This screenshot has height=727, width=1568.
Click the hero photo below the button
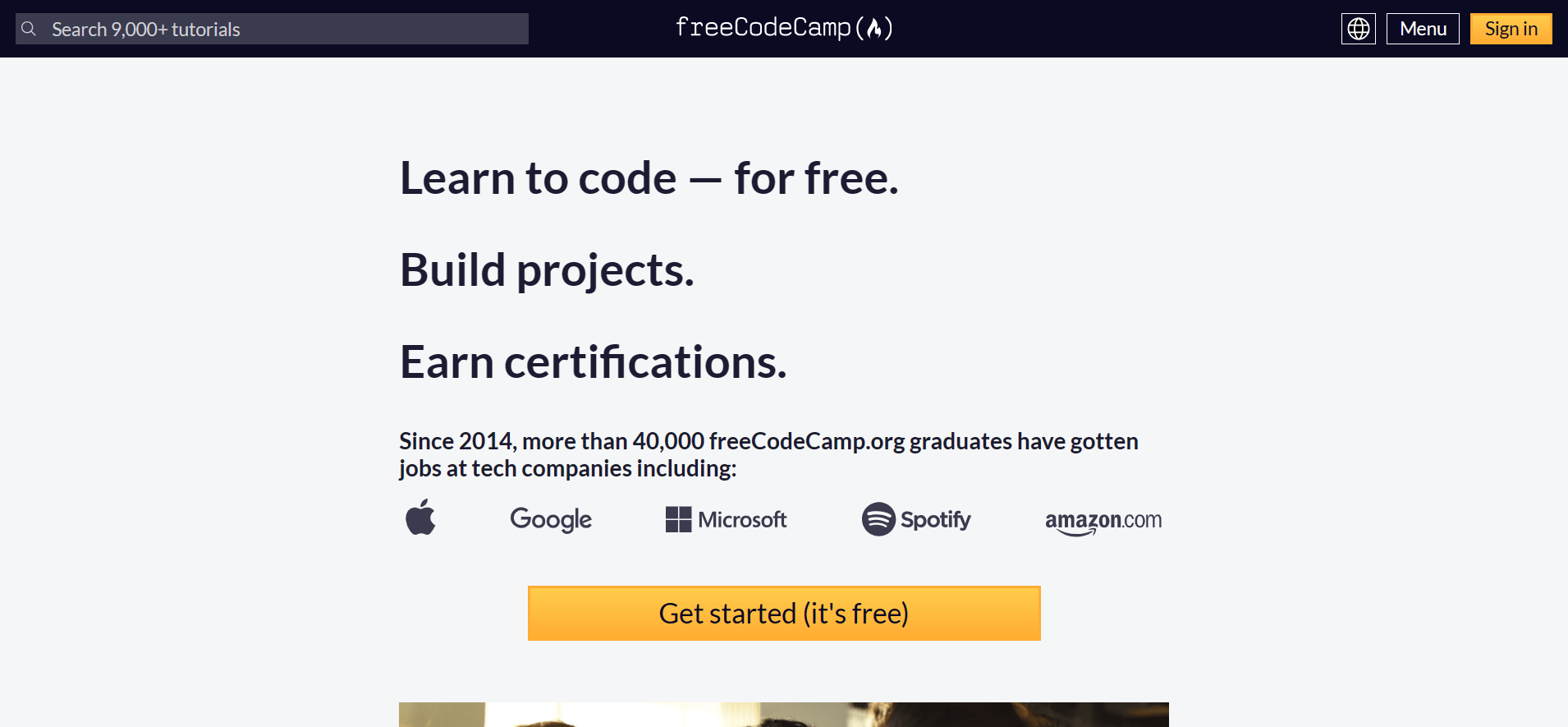click(783, 714)
